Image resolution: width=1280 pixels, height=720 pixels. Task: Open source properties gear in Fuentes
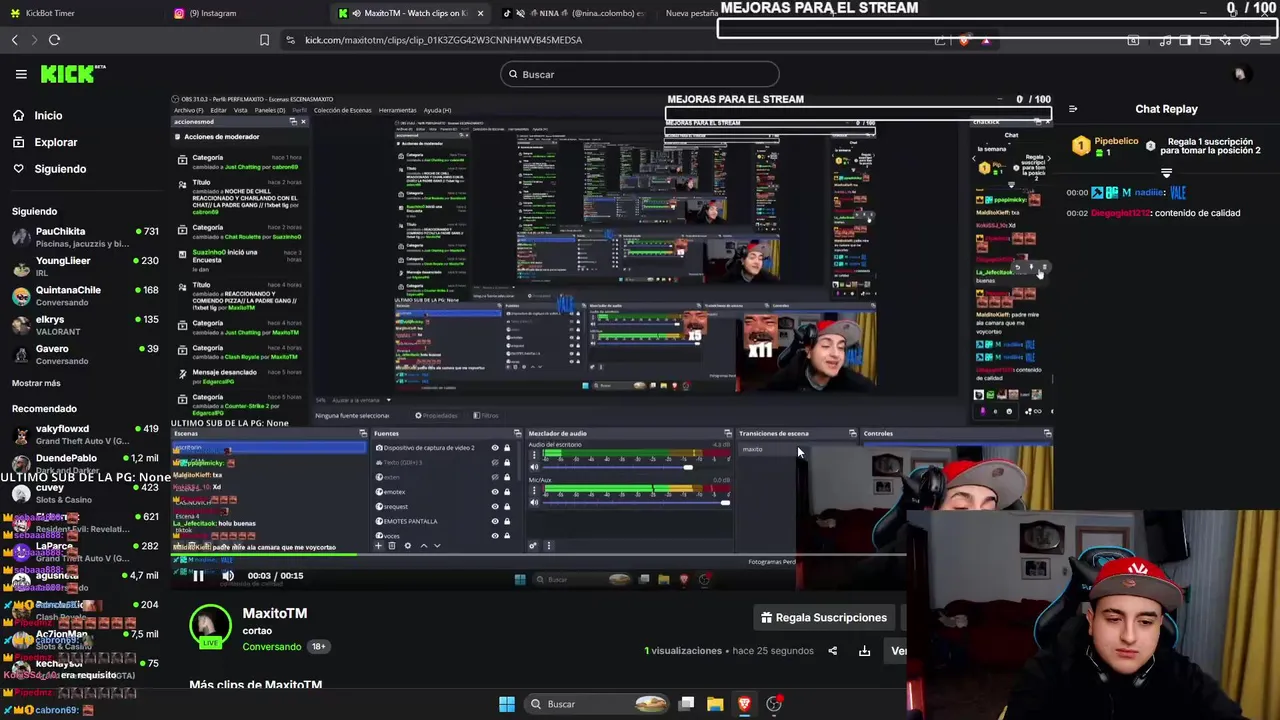[408, 546]
